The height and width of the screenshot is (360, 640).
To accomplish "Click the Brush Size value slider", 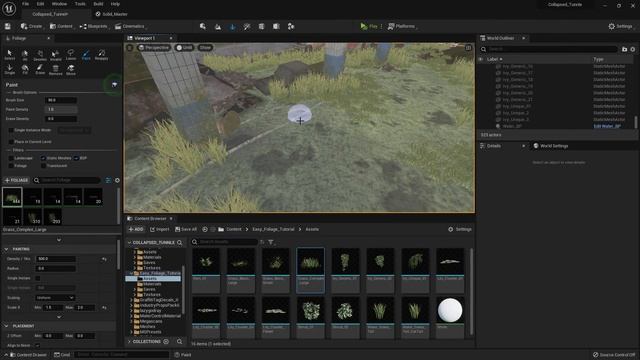I will [x=61, y=100].
